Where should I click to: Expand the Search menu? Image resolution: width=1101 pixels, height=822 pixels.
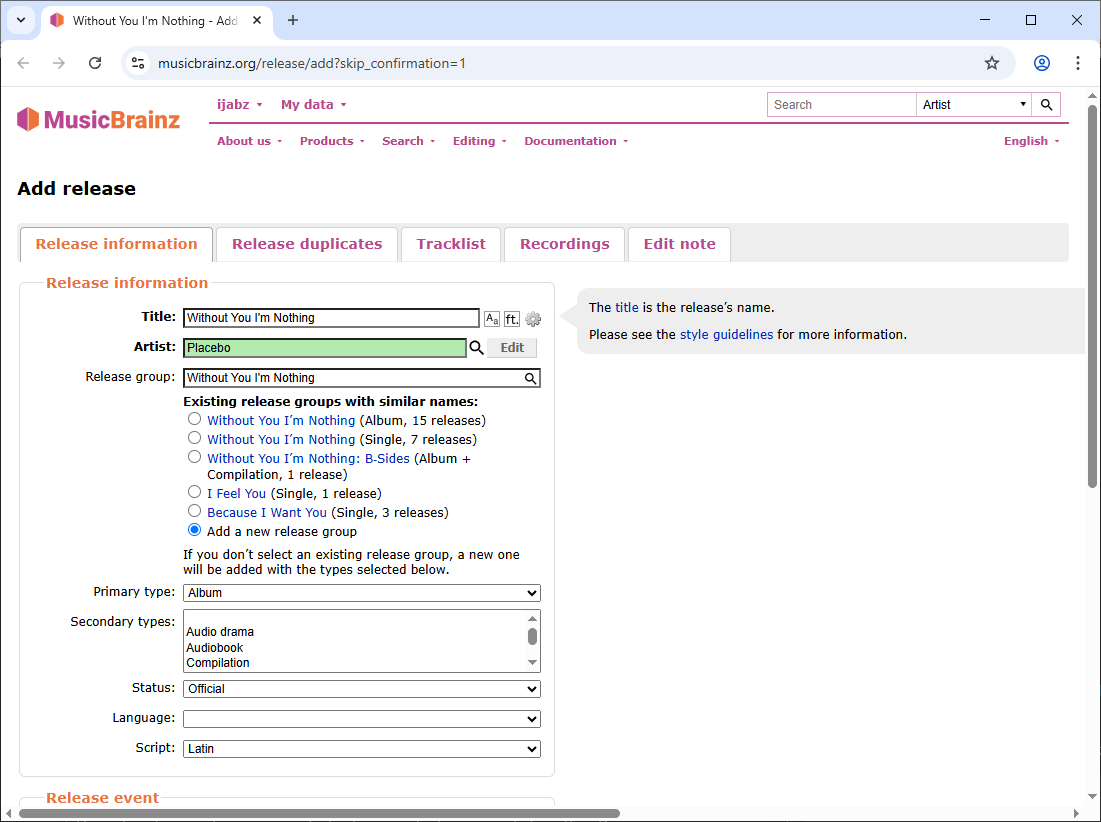tap(409, 141)
